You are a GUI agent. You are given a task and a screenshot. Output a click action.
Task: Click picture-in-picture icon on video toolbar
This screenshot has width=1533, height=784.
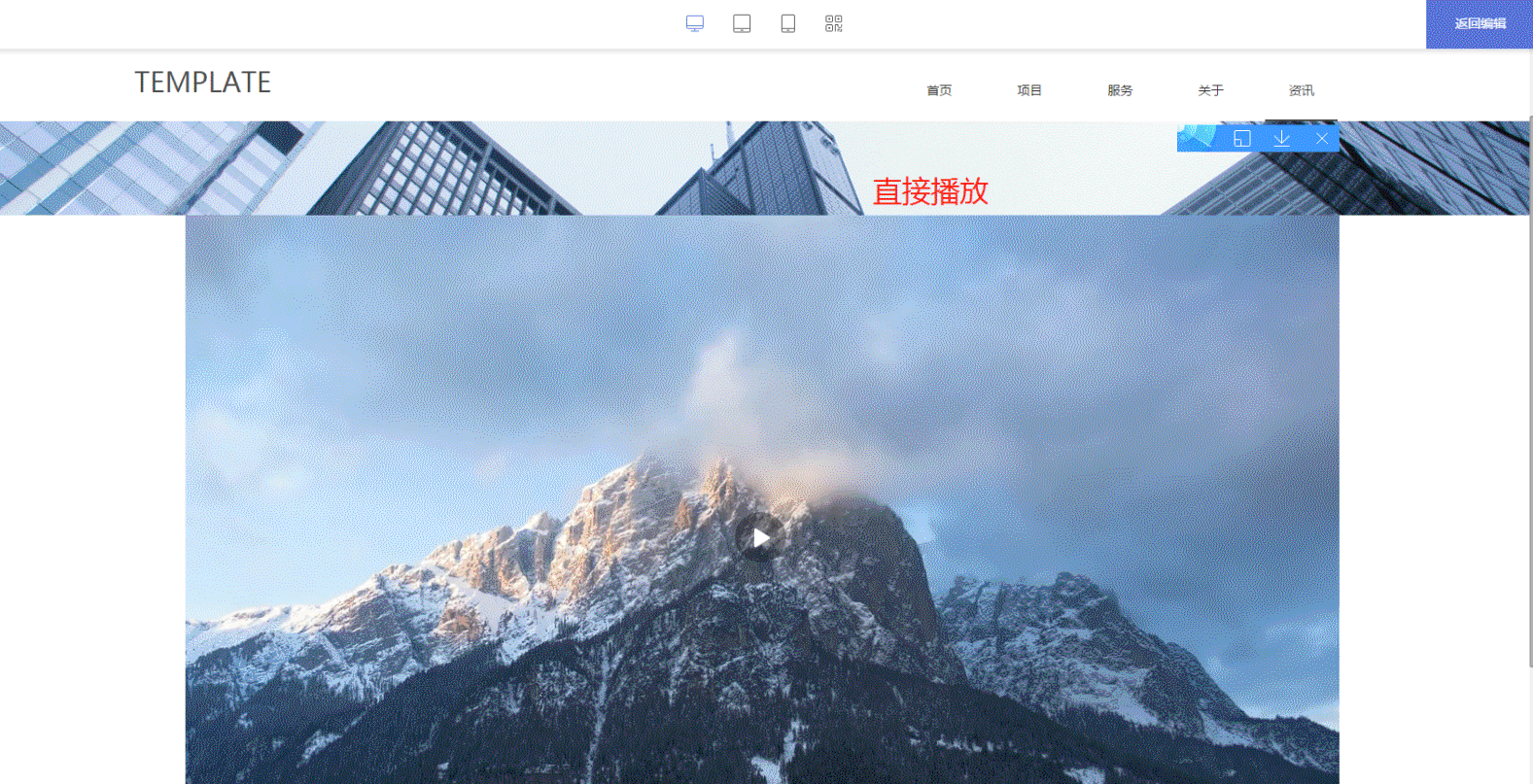point(1242,138)
